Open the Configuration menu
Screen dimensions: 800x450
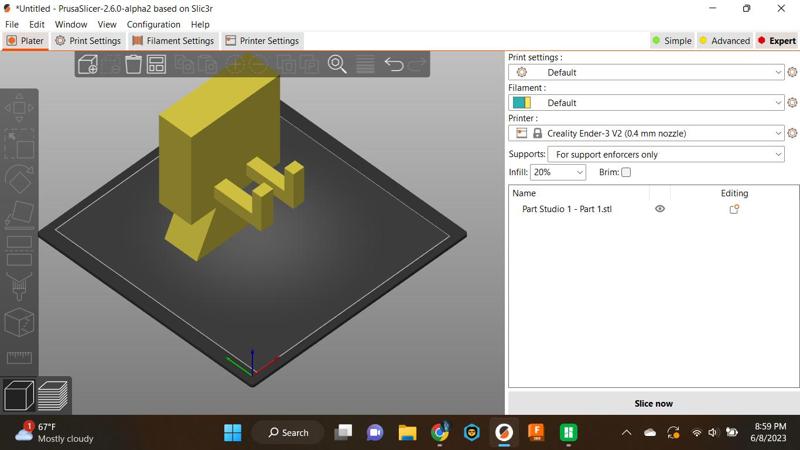[154, 24]
